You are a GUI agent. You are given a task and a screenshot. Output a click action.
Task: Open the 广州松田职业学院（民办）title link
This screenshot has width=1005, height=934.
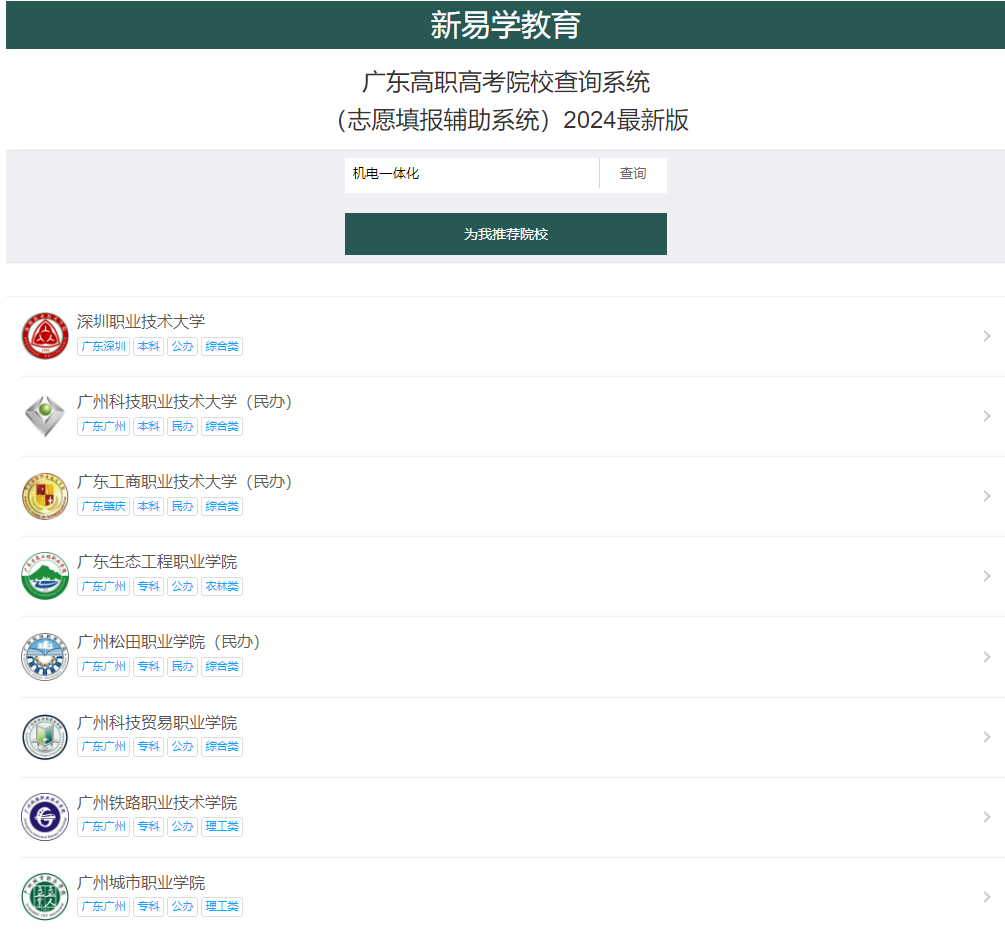tap(169, 642)
